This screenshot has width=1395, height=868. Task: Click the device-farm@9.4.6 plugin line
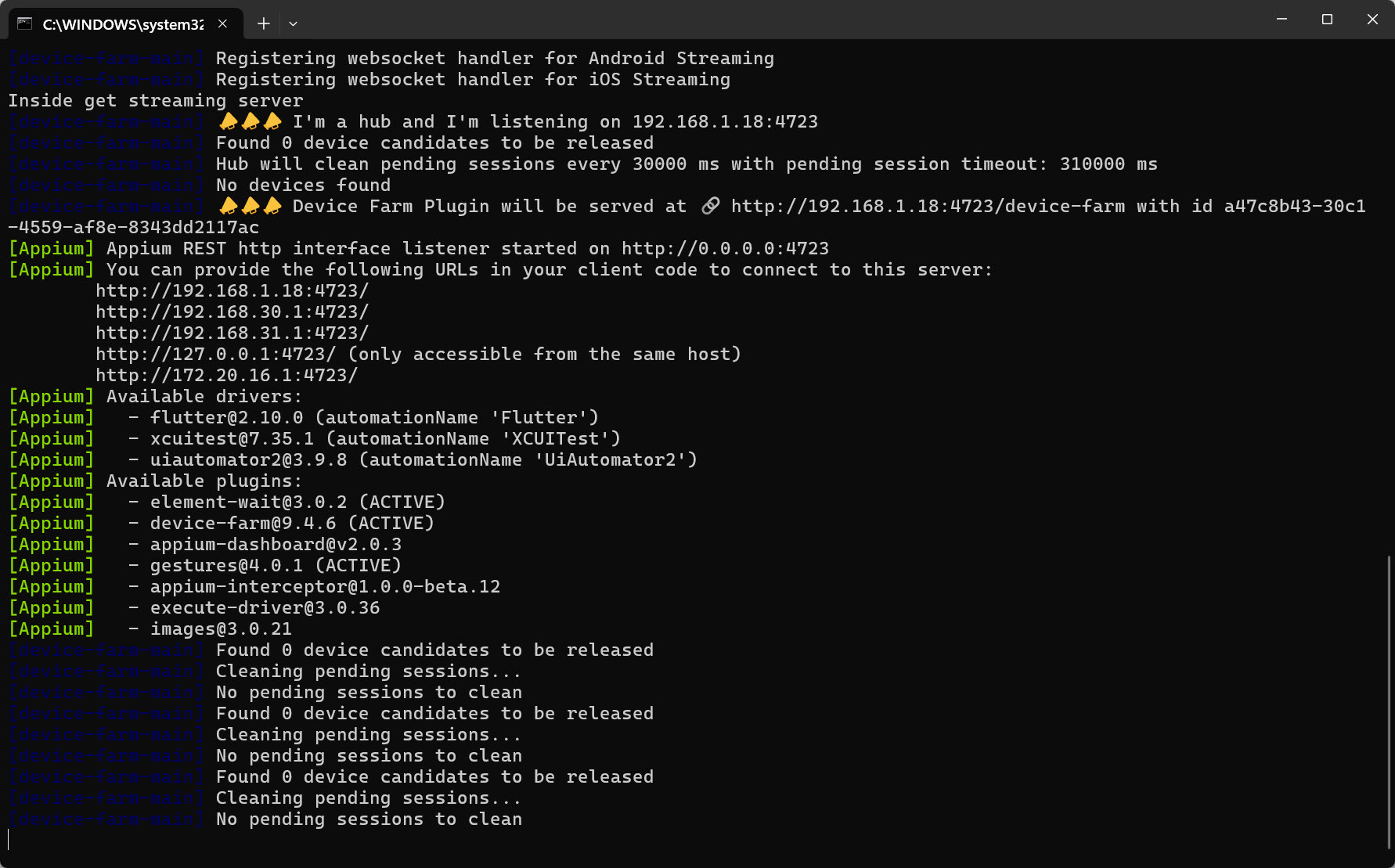click(x=292, y=524)
